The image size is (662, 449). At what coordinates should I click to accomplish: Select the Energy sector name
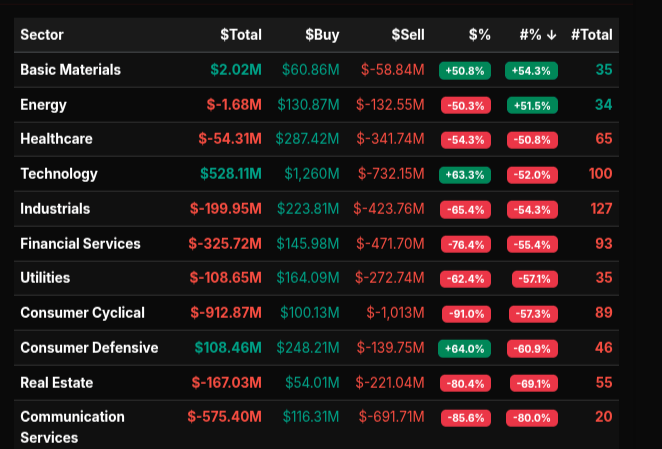tap(43, 105)
